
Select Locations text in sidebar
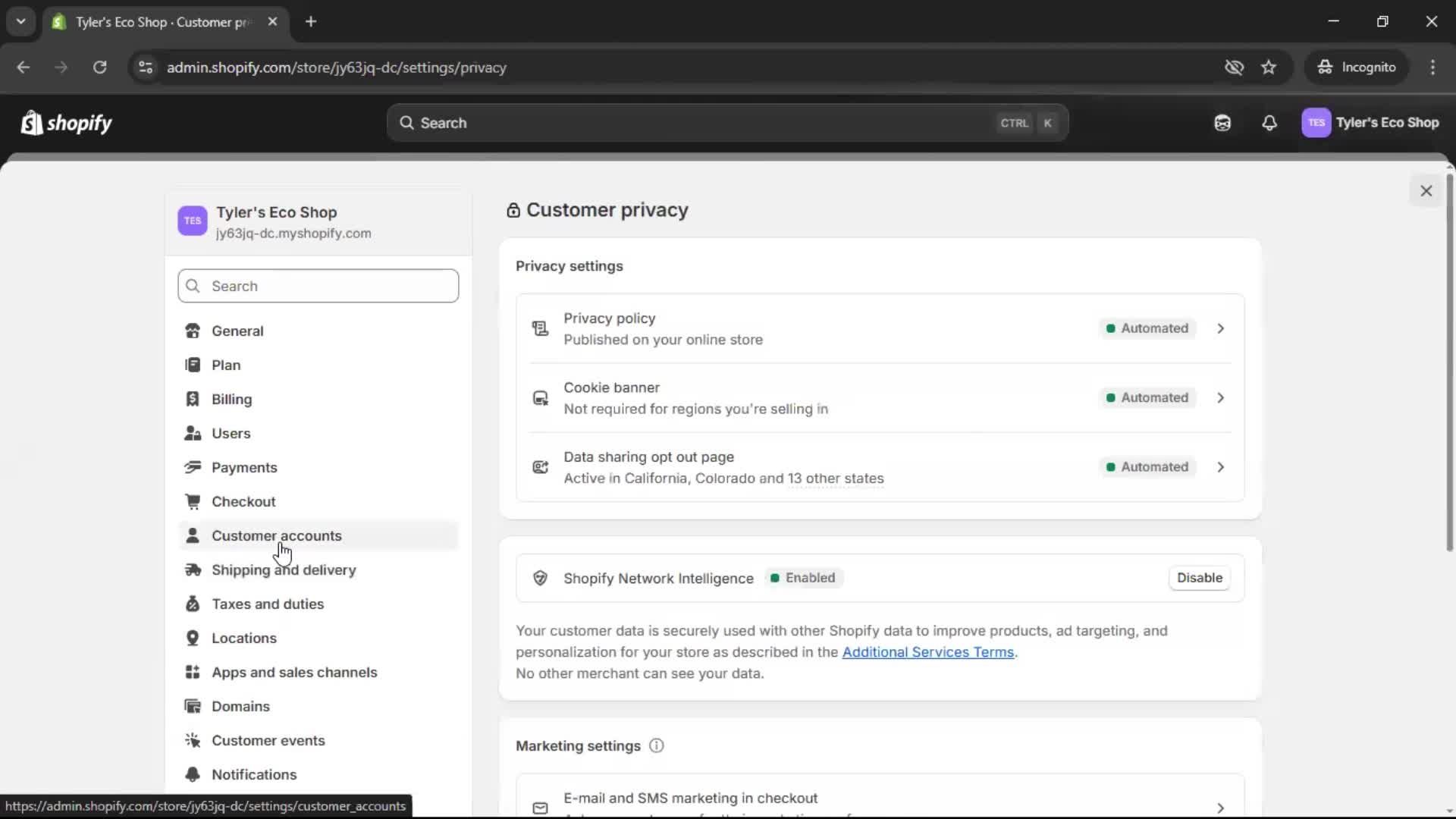click(244, 638)
